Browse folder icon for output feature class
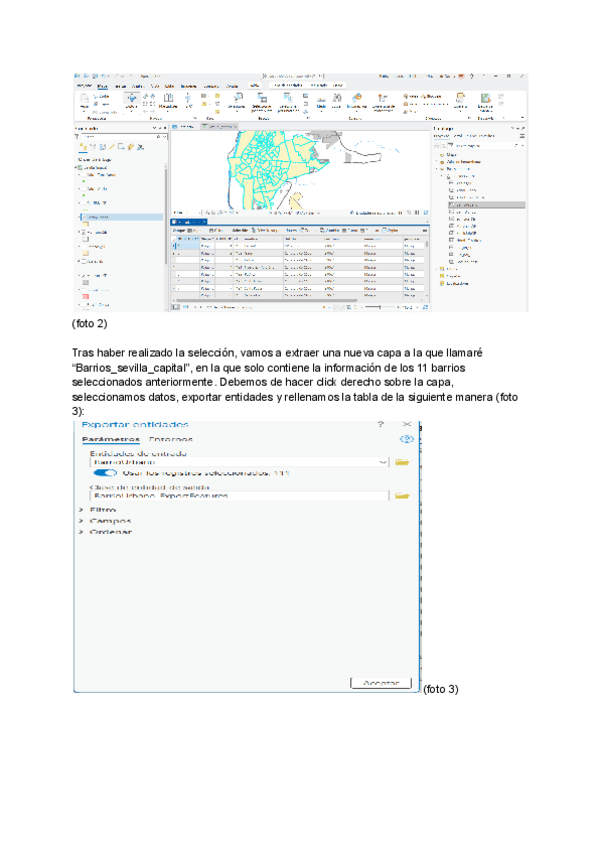The height and width of the screenshot is (848, 600). (402, 495)
